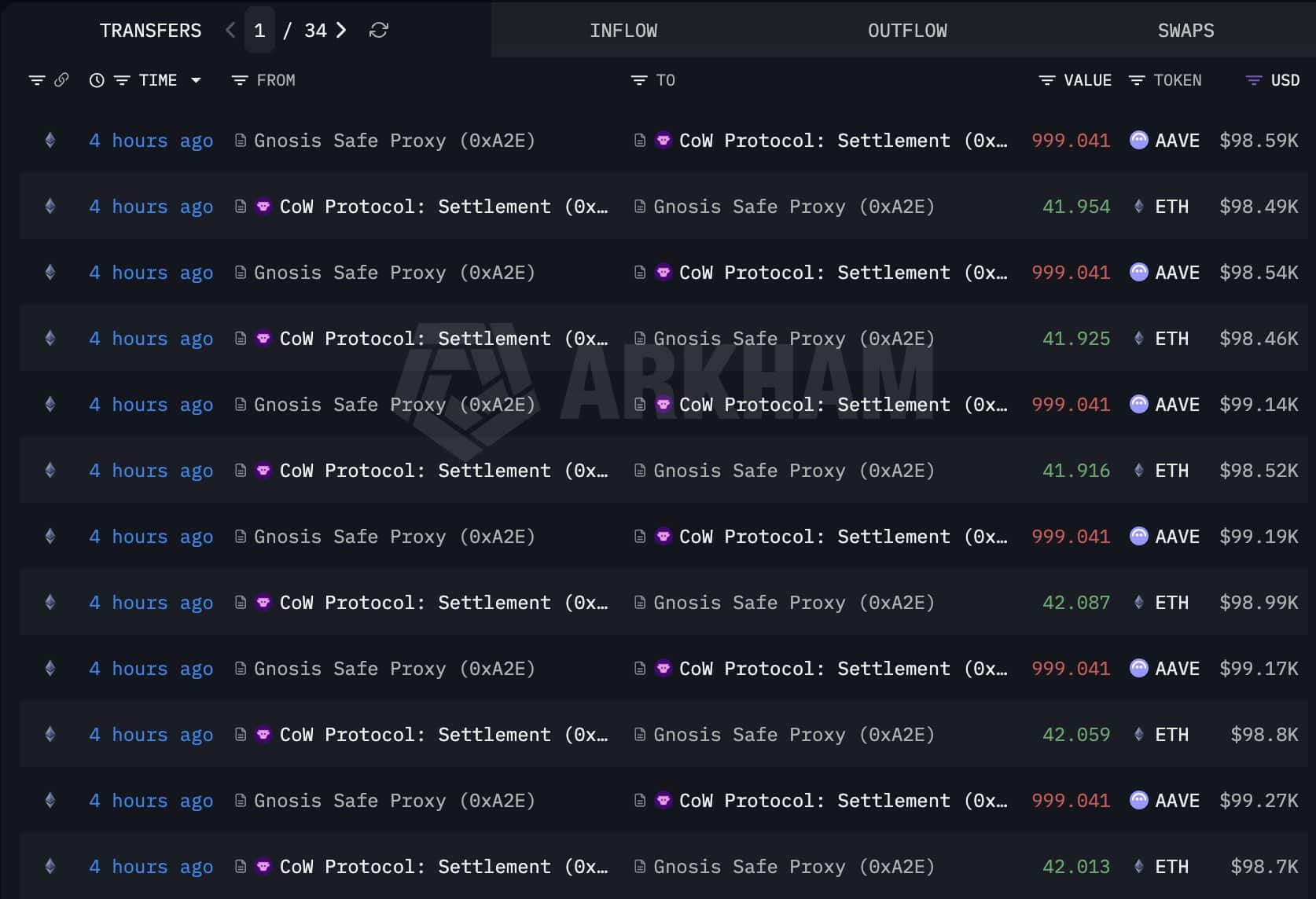Expand the TIME sort dropdown arrow
This screenshot has width=1316, height=899.
196,80
